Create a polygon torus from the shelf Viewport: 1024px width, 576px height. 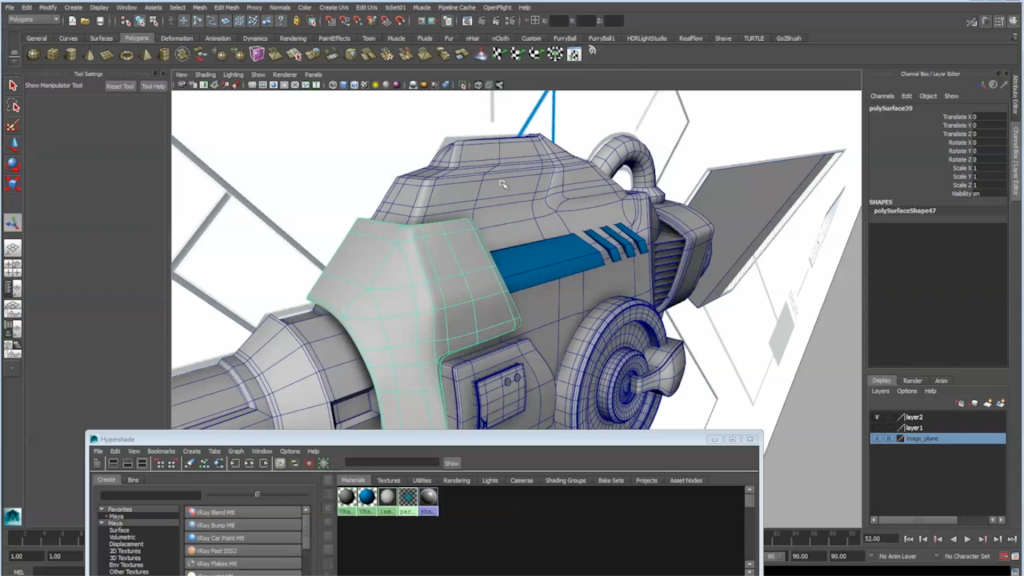pyautogui.click(x=127, y=55)
